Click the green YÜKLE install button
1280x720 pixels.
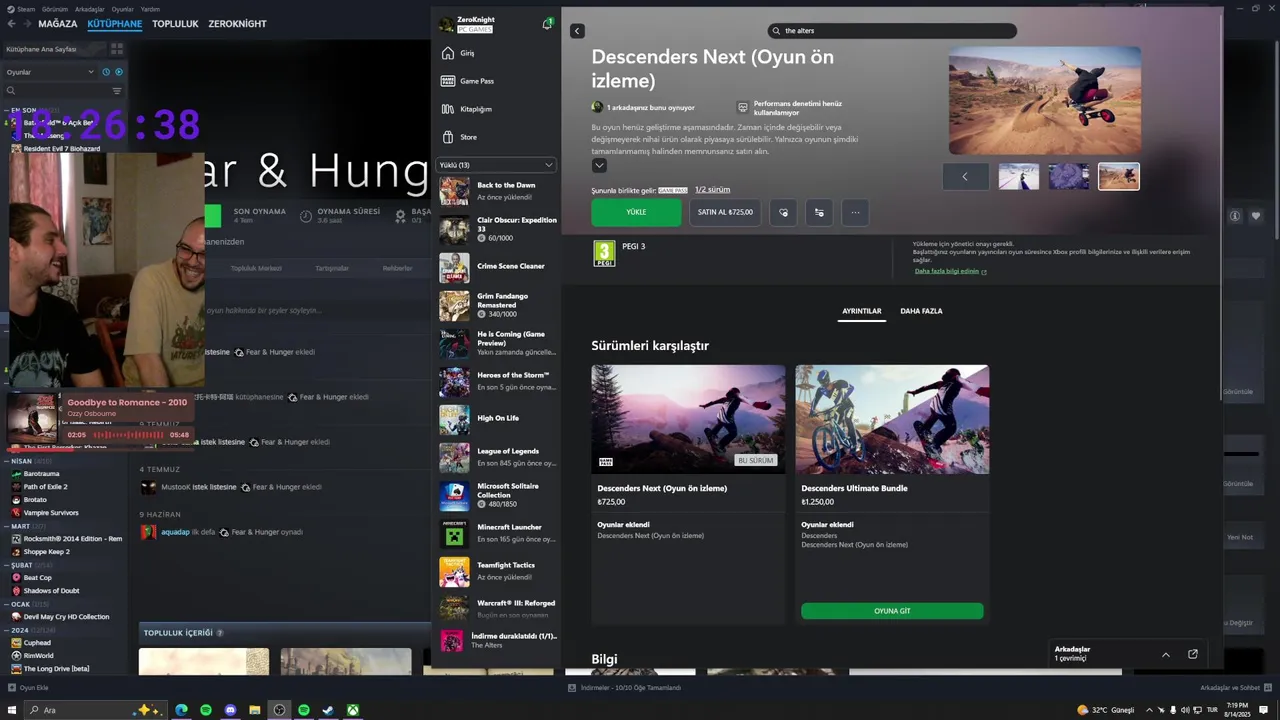coord(636,212)
